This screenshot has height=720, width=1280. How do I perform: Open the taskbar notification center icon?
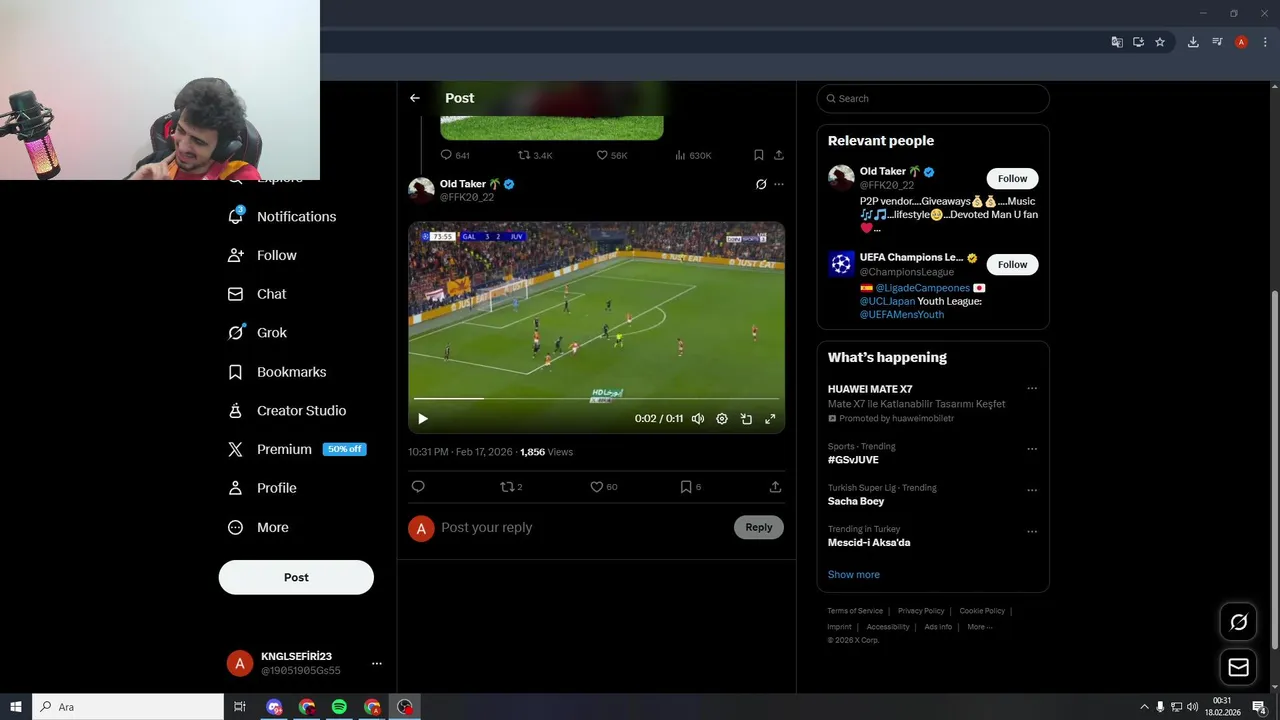(x=1260, y=707)
